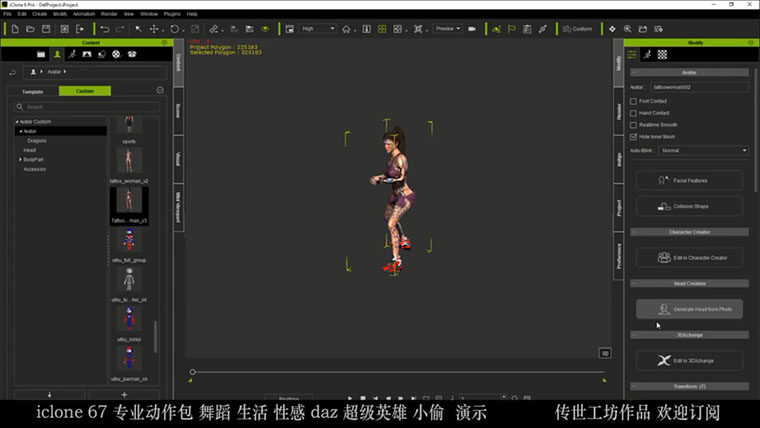Click the Home camera view icon

[346, 29]
